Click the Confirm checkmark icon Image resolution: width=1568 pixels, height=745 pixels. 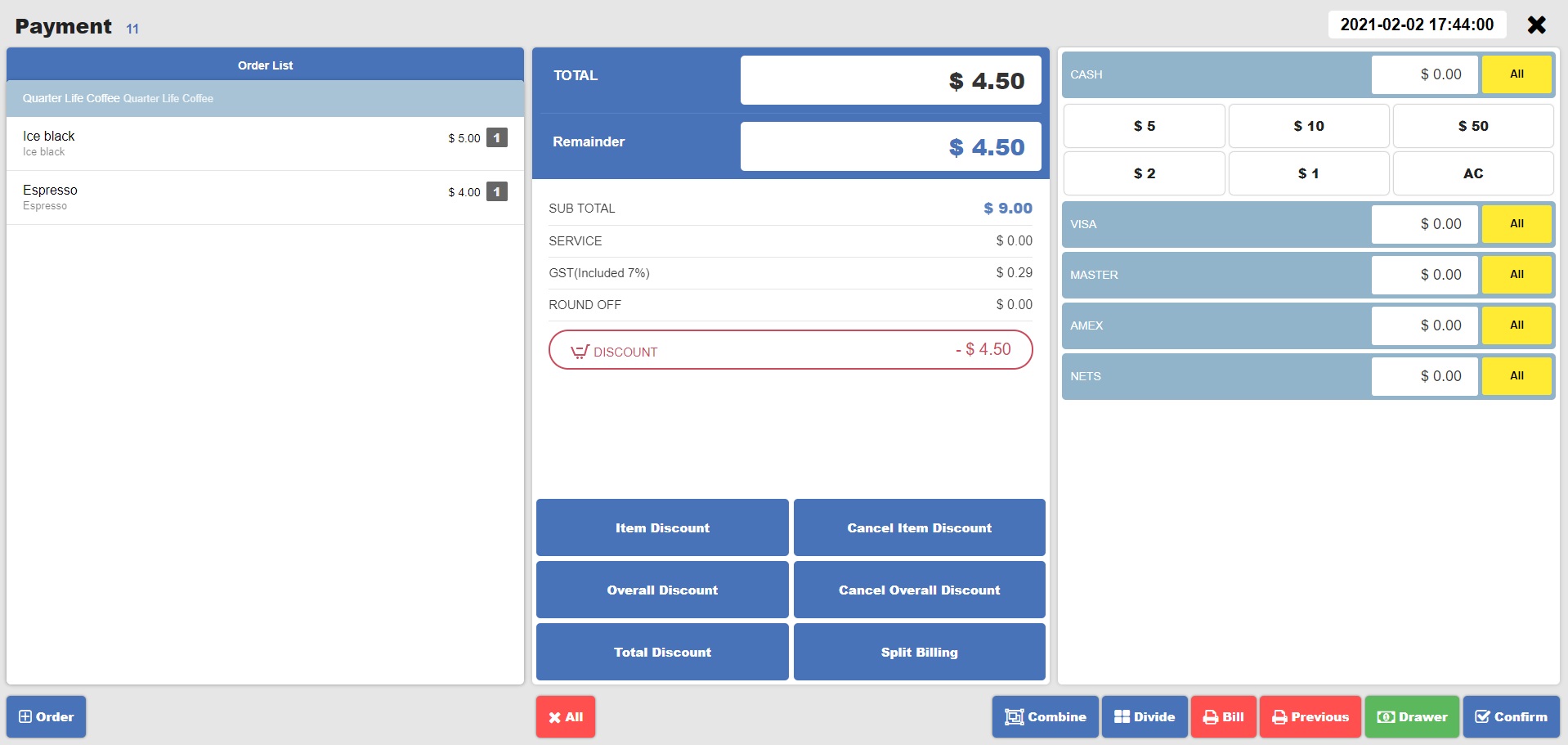coord(1484,716)
